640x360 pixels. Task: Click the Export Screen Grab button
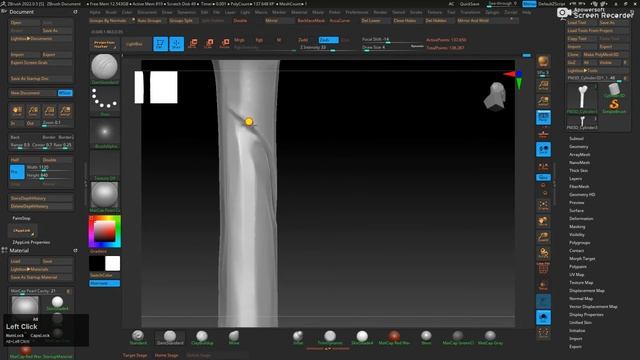coord(40,63)
